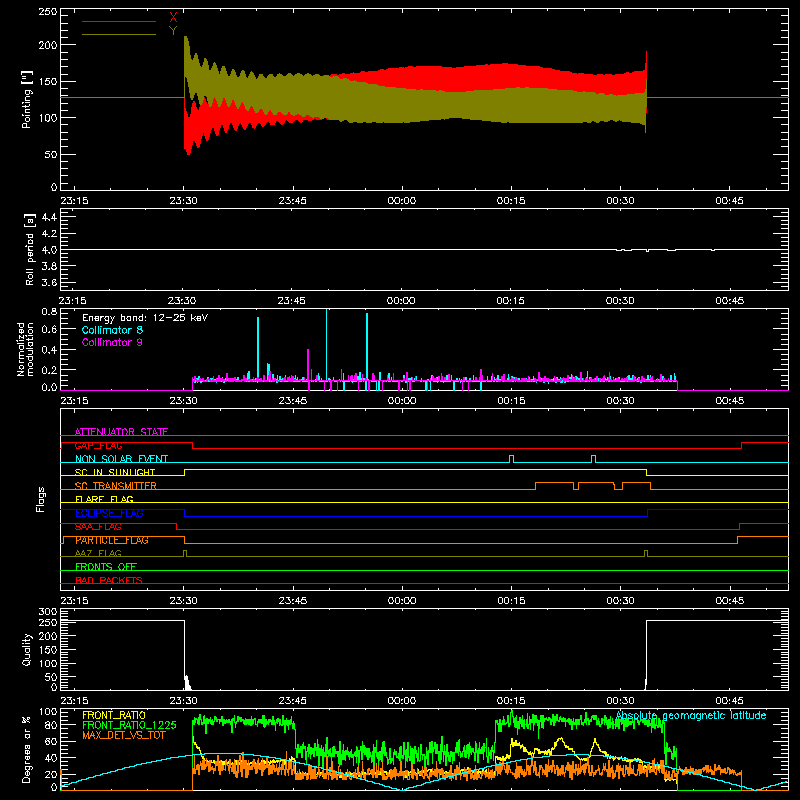This screenshot has width=800, height=800.
Task: Click the 300 tick label on Quality axis
Action: click(47, 611)
